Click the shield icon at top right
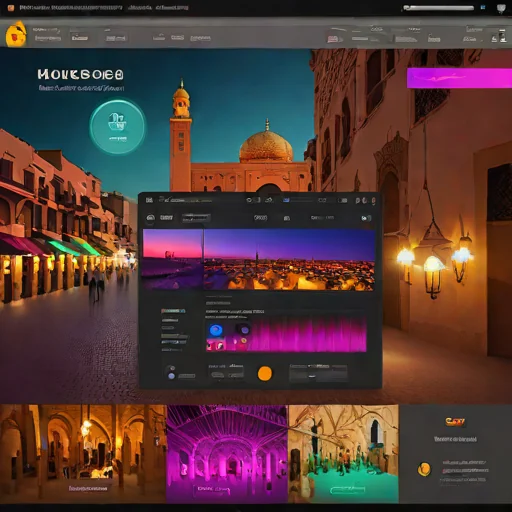 pyautogui.click(x=501, y=8)
